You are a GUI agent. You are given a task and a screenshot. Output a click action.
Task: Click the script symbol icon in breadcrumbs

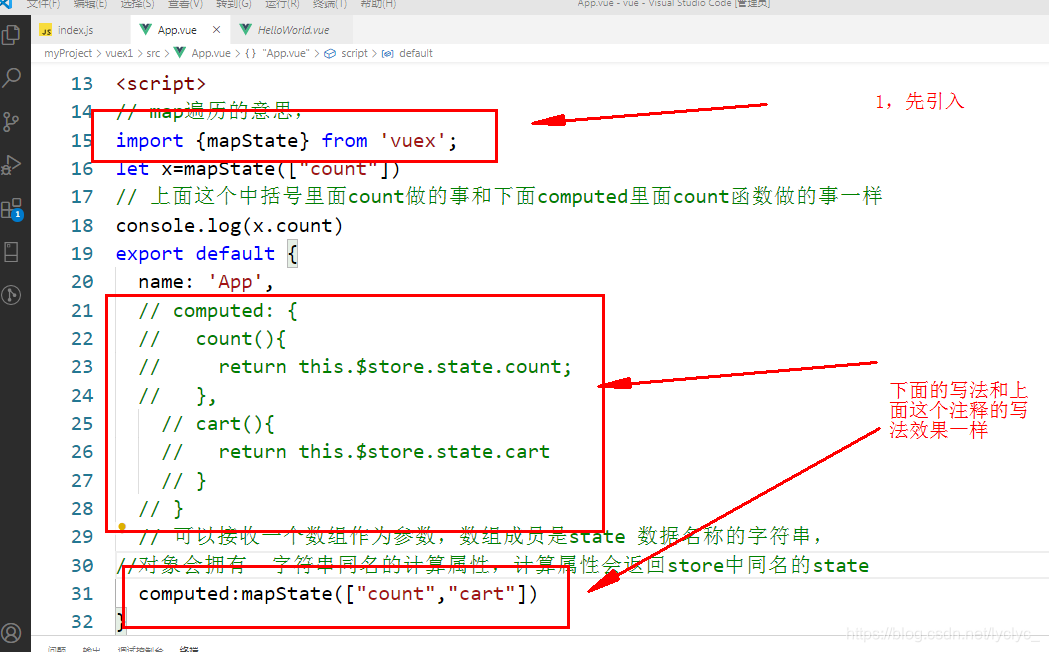point(330,53)
